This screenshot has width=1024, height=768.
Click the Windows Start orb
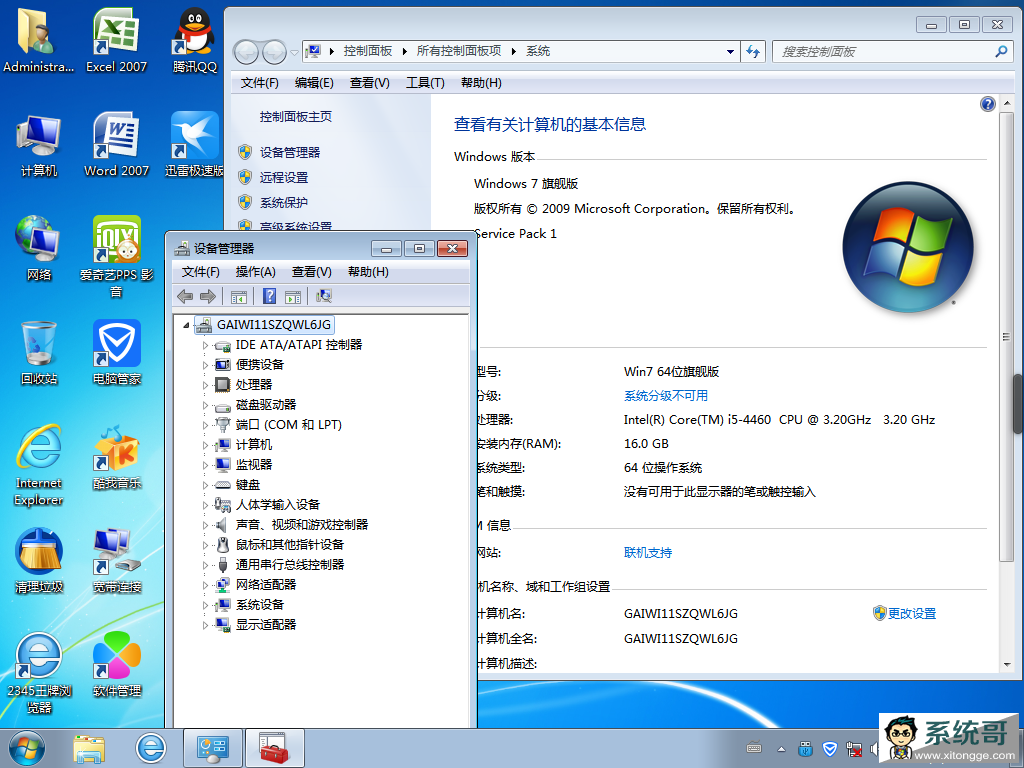(x=27, y=748)
